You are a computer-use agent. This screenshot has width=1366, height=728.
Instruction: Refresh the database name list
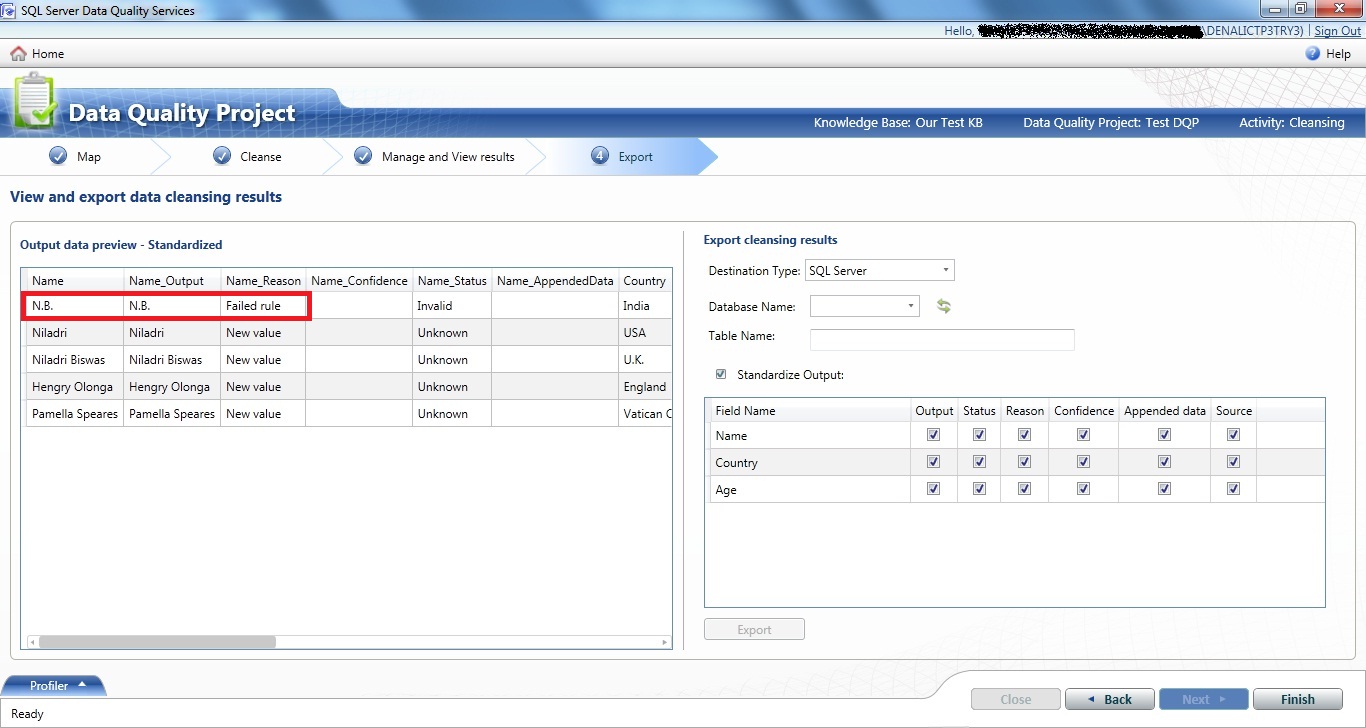[943, 306]
